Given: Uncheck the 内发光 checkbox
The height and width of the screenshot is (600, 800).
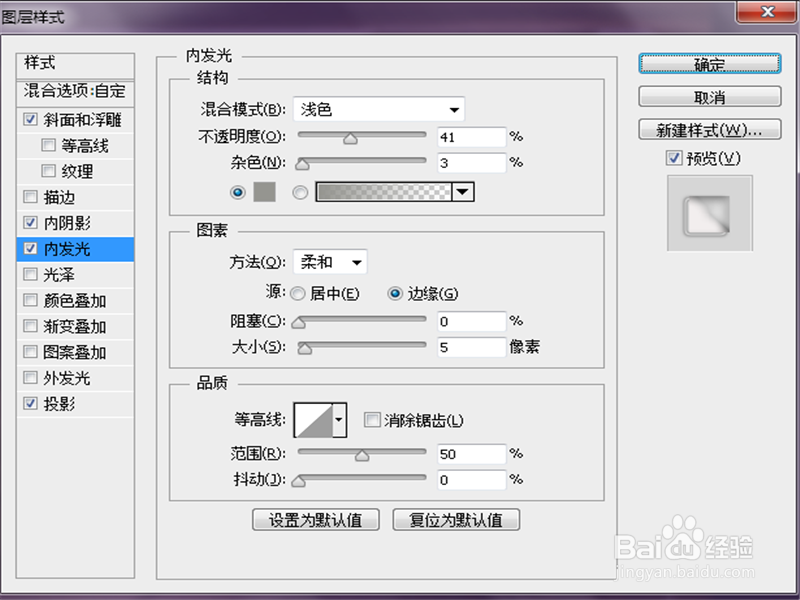Looking at the screenshot, I should coord(31,248).
